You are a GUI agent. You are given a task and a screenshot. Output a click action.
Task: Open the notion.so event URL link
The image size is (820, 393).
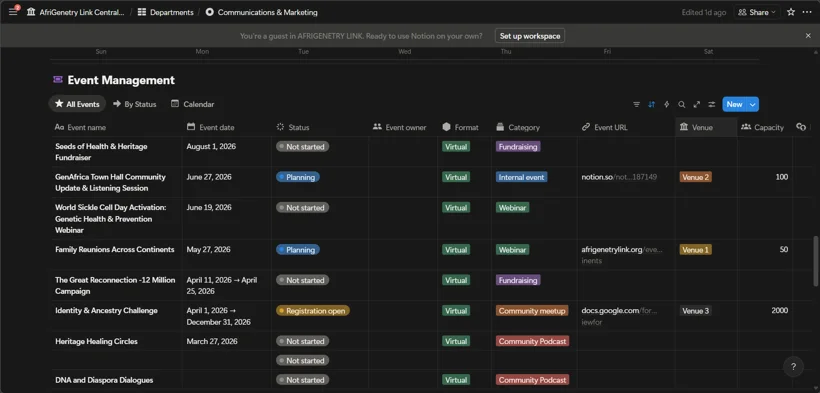tap(619, 177)
